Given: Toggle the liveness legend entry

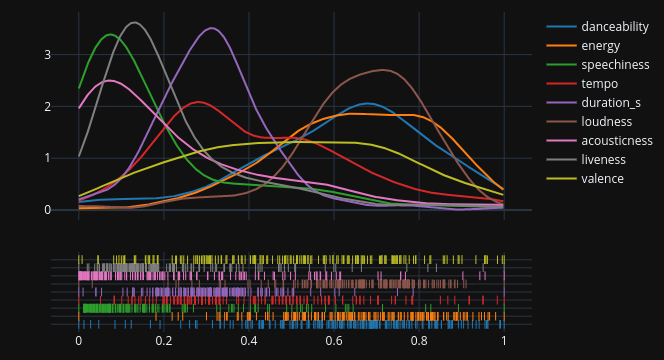Looking at the screenshot, I should [x=586, y=160].
